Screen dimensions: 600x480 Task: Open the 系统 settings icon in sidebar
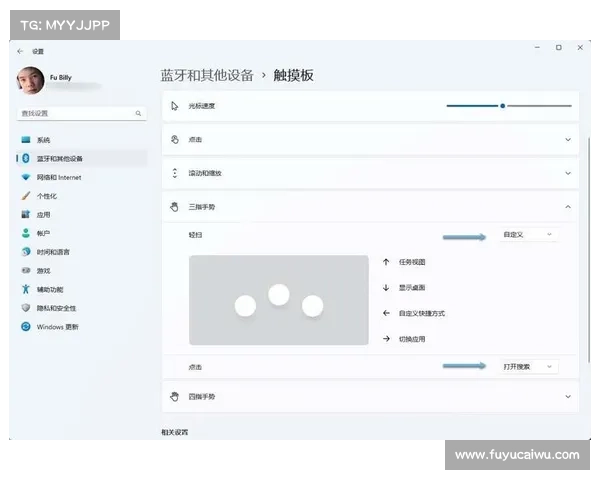[26, 140]
